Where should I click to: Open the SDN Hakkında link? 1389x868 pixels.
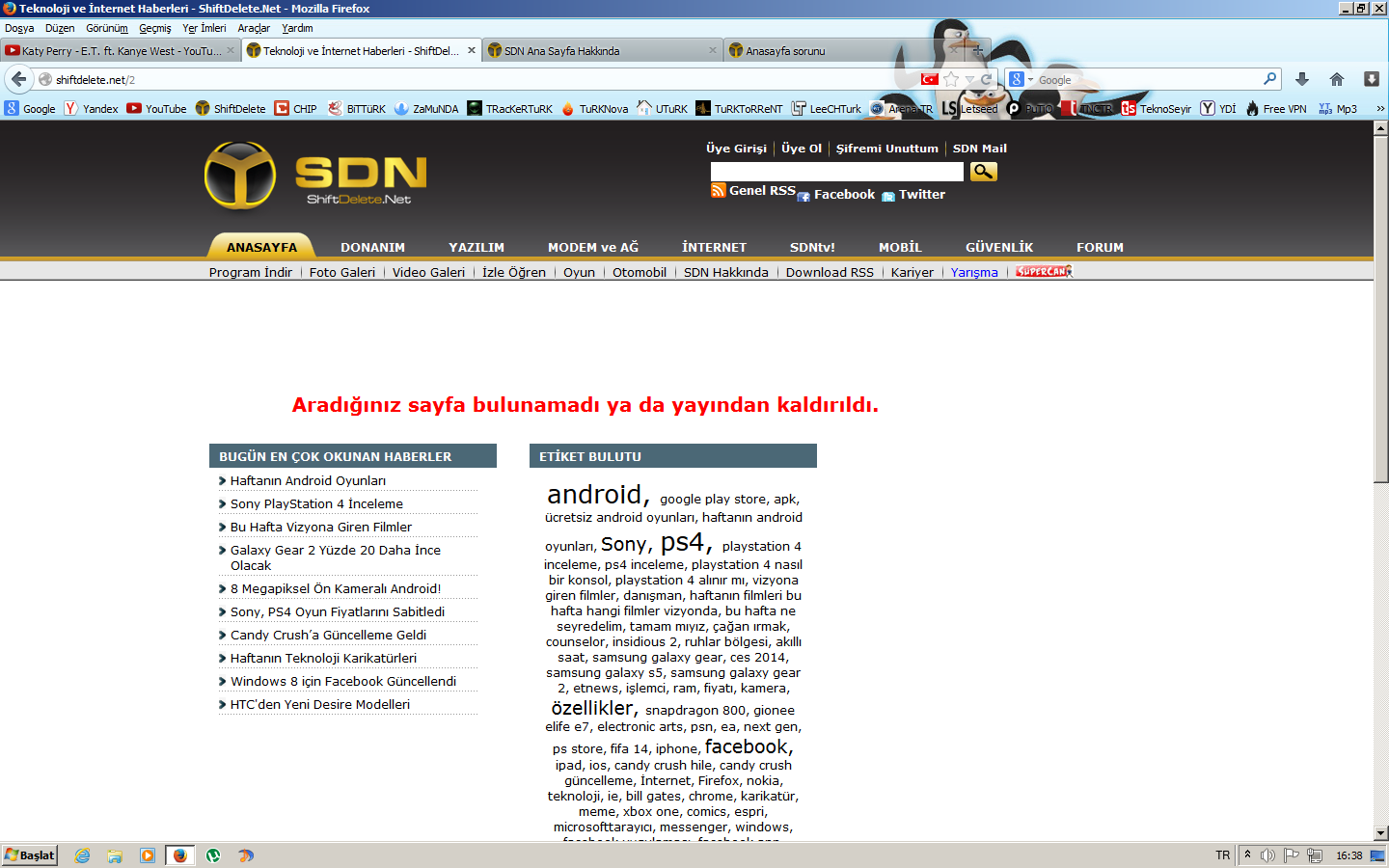(725, 273)
